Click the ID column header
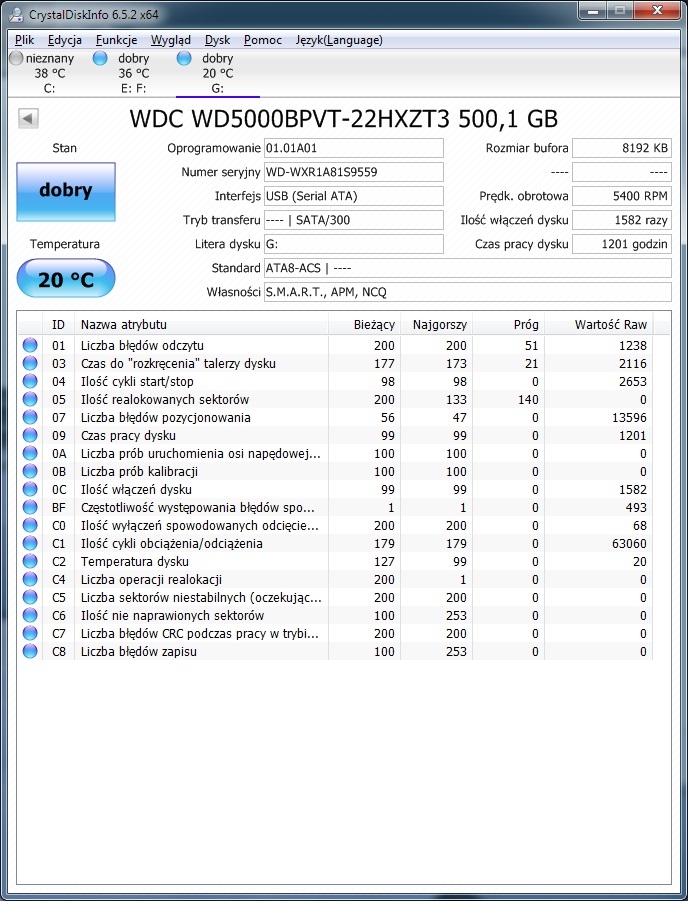The width and height of the screenshot is (692, 904). [58, 325]
